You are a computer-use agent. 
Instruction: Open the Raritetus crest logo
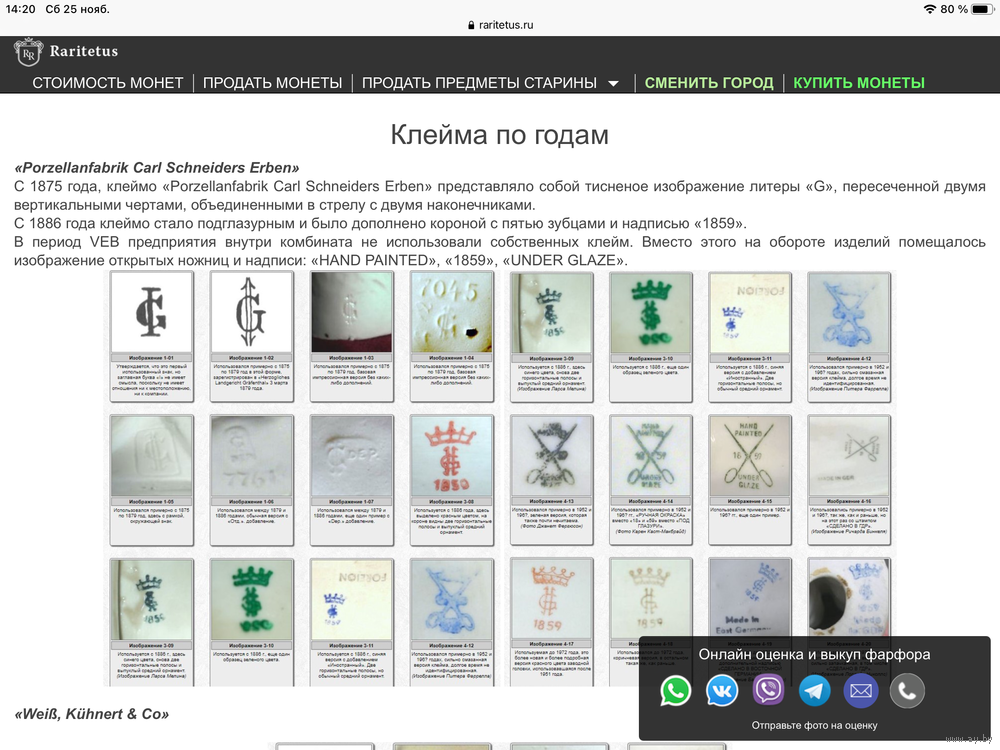(x=28, y=52)
